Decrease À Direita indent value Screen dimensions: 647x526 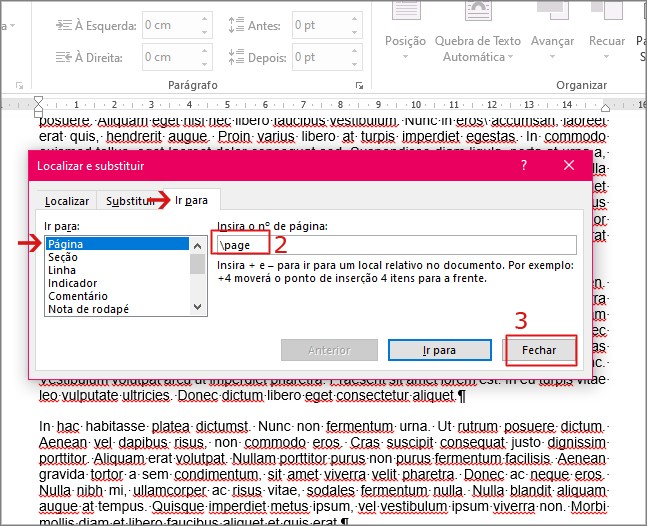click(205, 64)
